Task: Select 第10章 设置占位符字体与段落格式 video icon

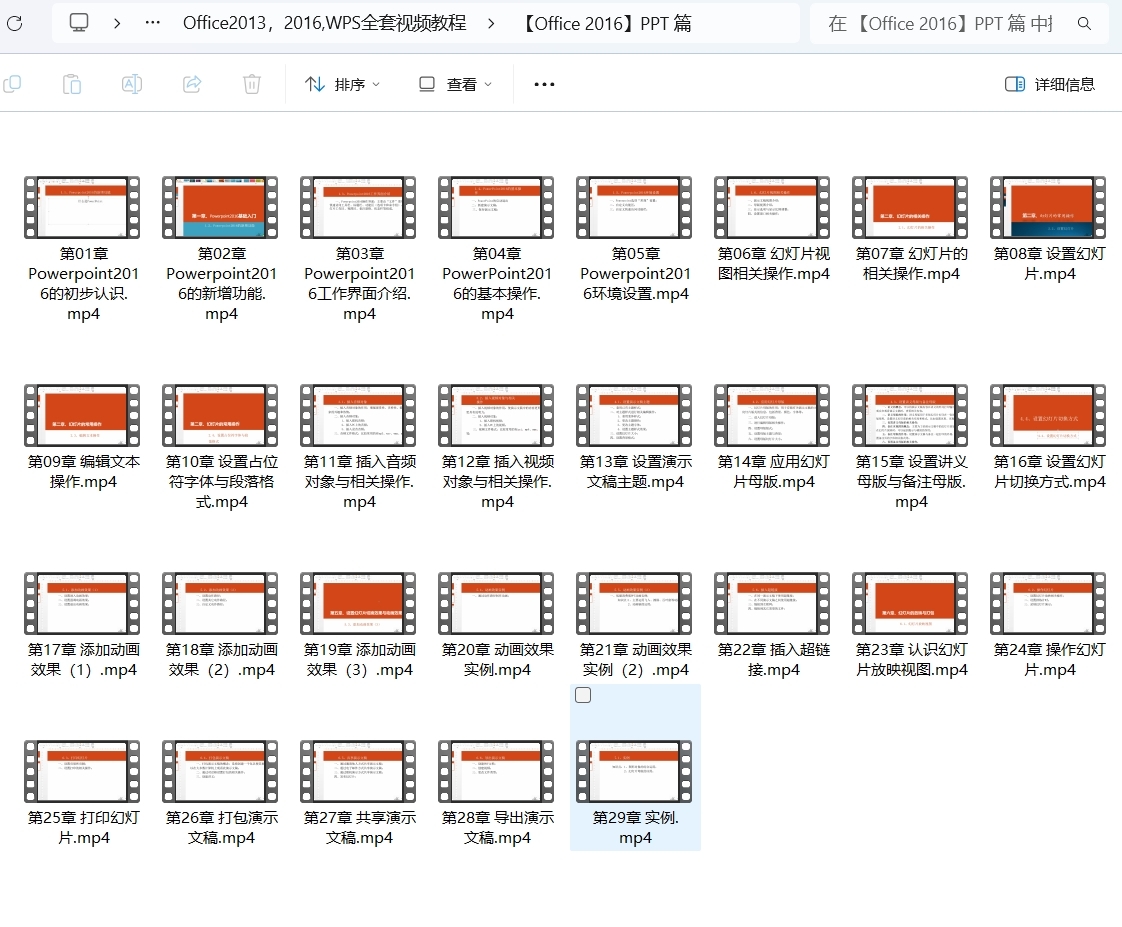Action: point(220,416)
